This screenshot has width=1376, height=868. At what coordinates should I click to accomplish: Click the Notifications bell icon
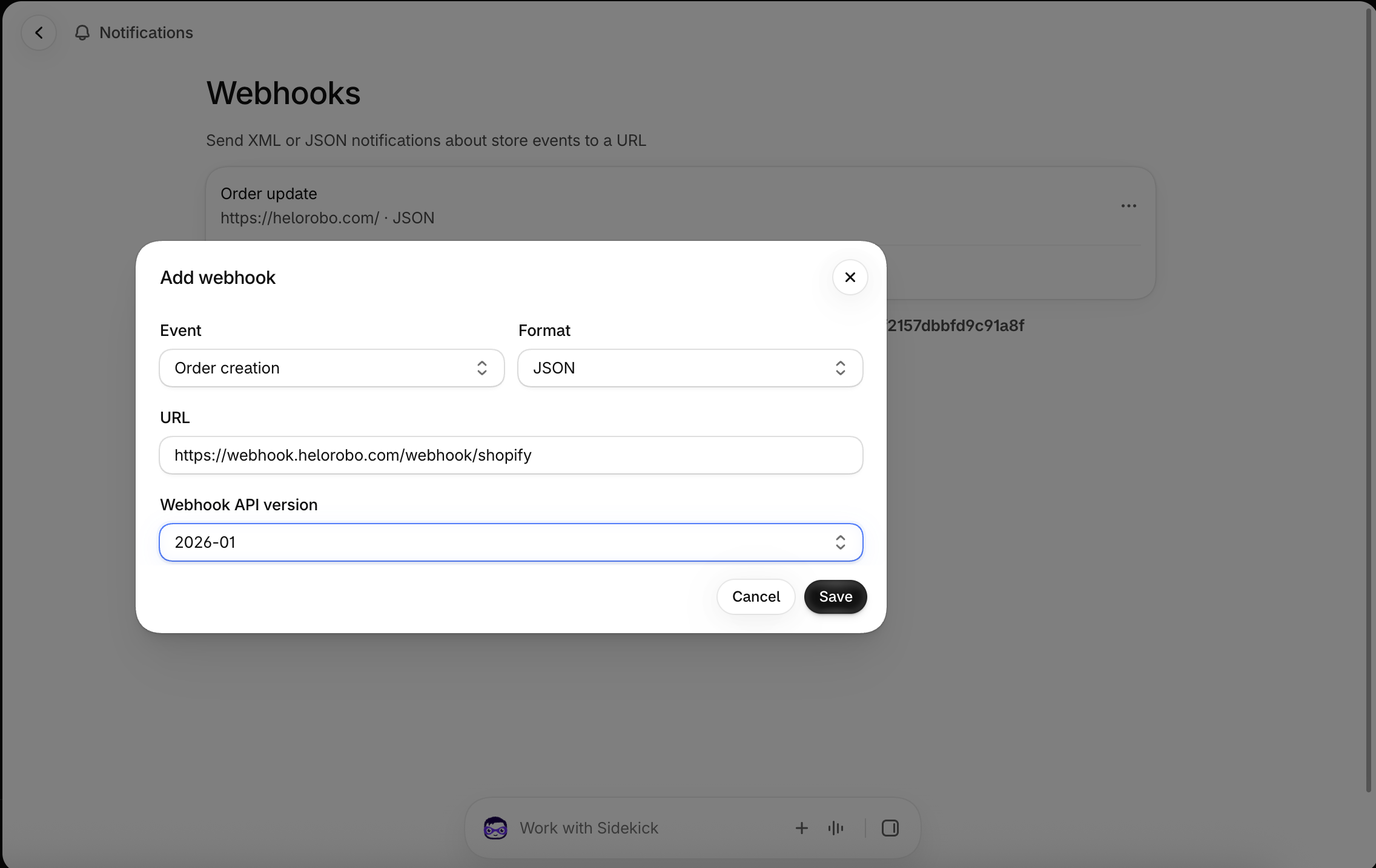82,33
